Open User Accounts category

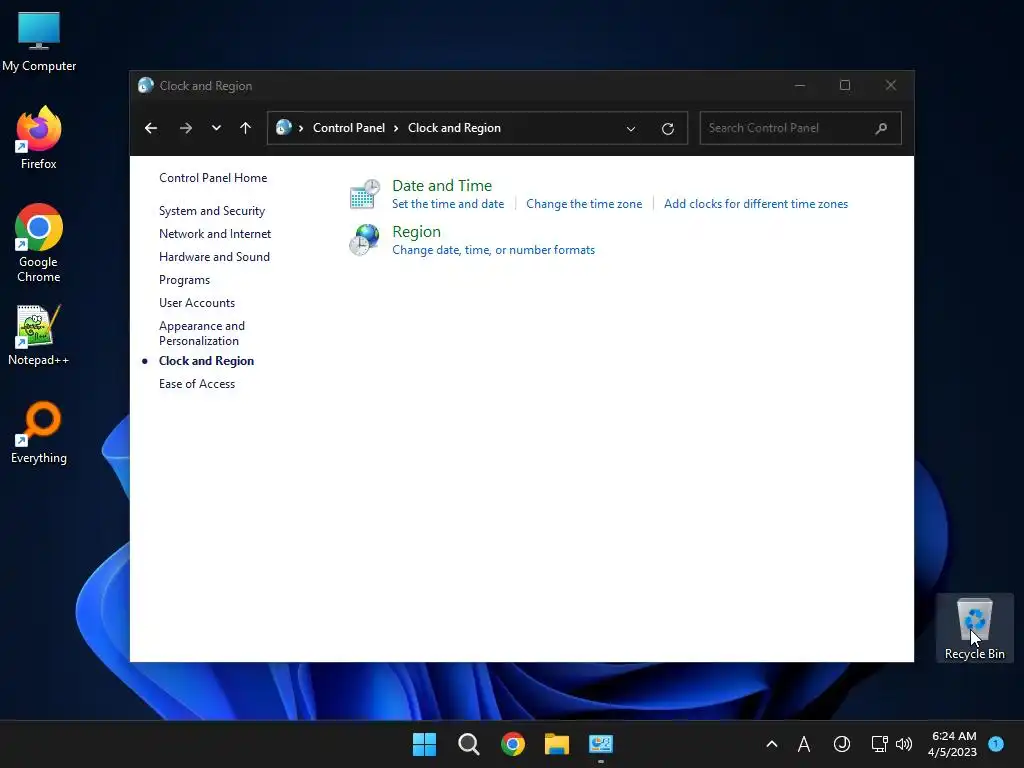pos(197,302)
